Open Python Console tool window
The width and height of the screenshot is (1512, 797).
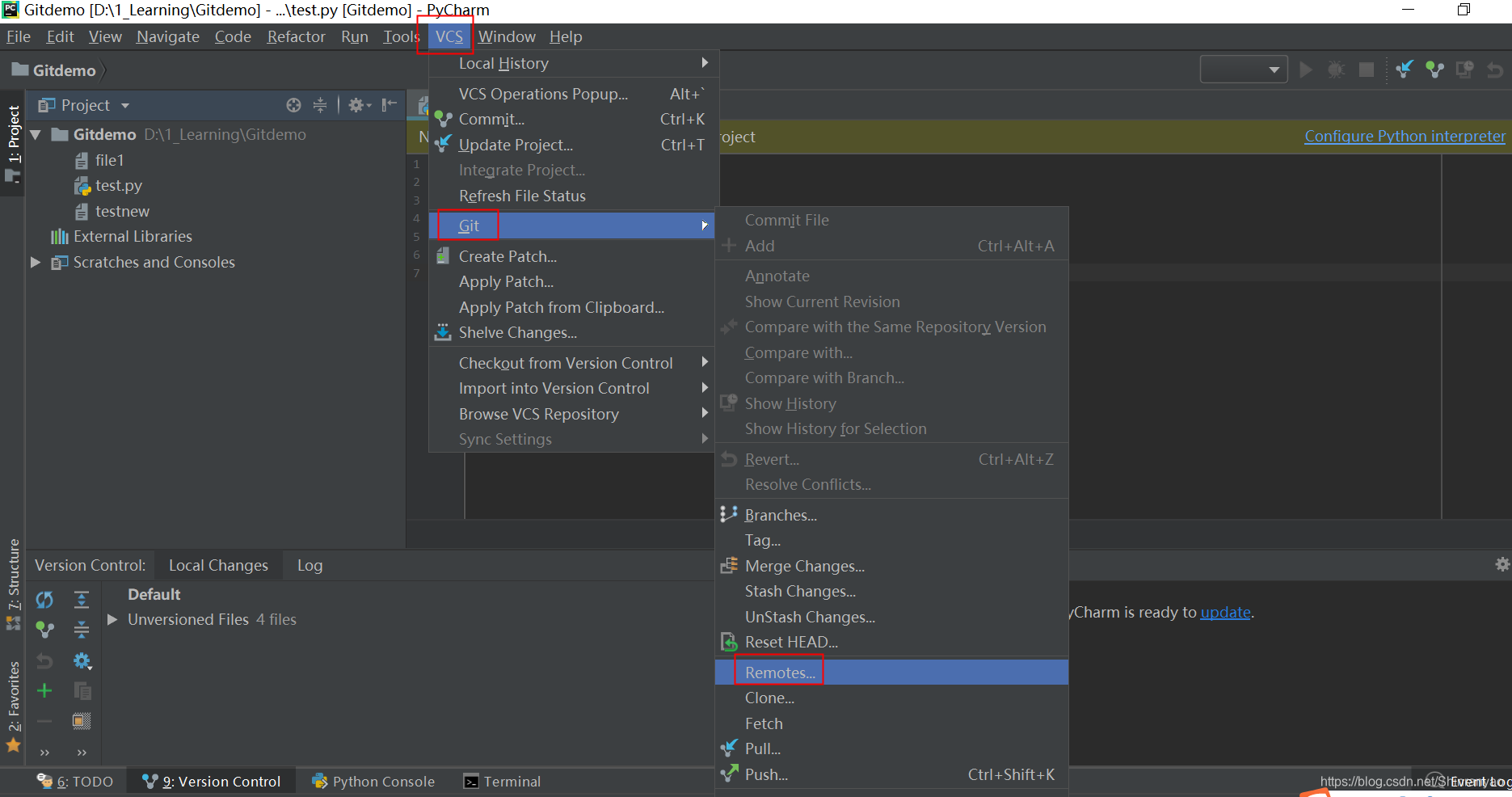373,782
